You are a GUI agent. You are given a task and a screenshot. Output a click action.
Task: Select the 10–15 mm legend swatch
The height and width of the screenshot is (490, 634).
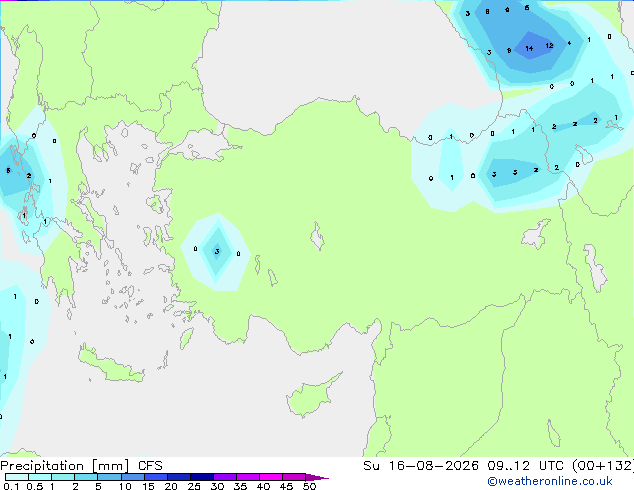click(x=132, y=477)
